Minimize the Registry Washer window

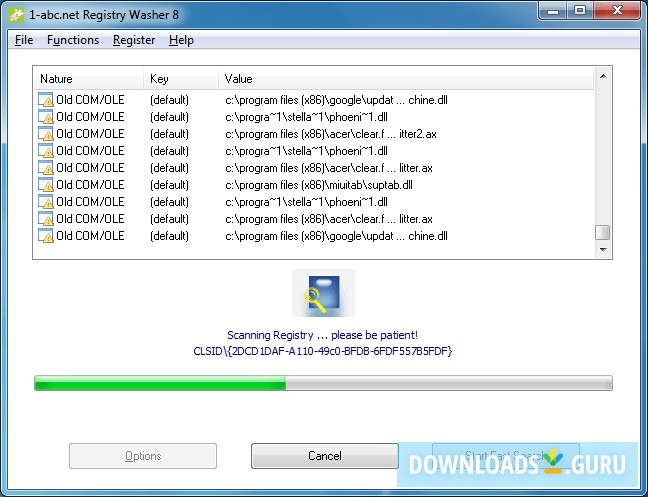(x=553, y=11)
